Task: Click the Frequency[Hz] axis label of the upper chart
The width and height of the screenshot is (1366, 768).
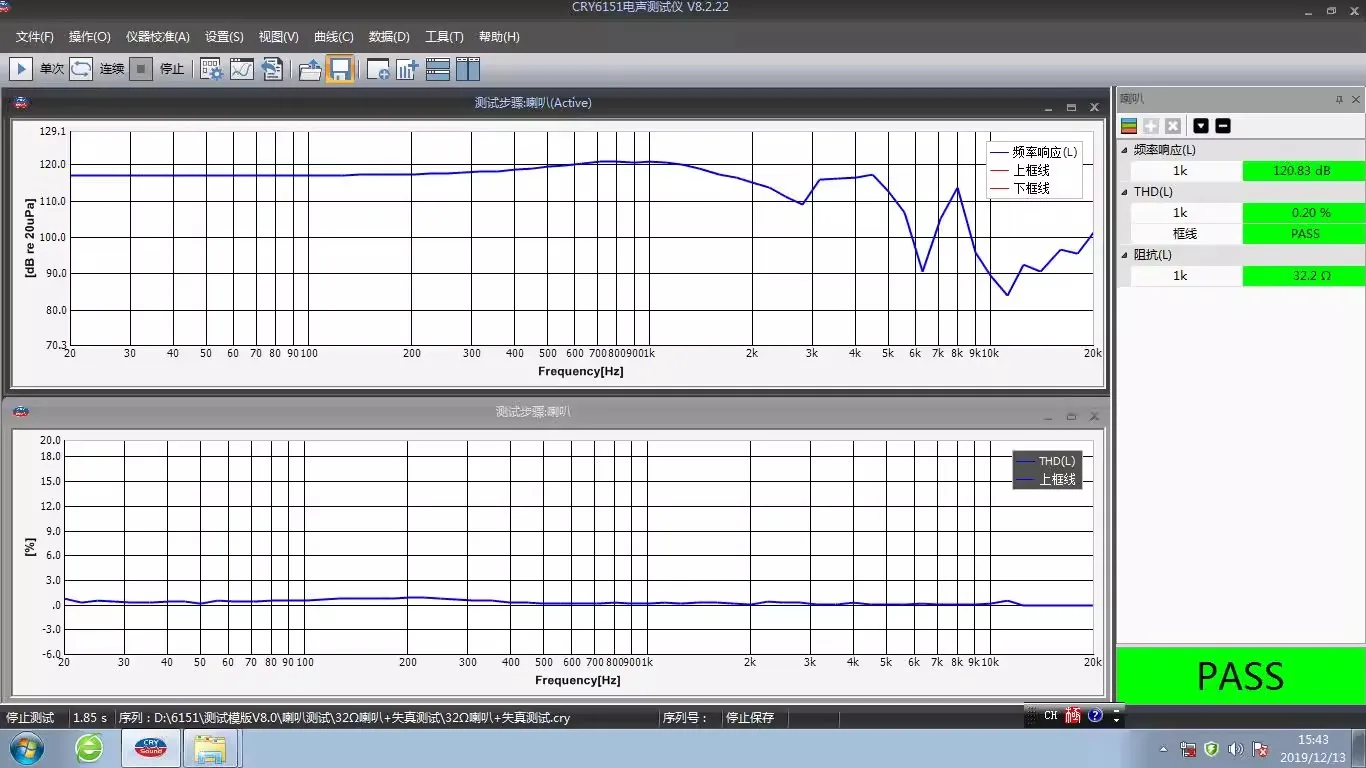Action: [x=580, y=372]
